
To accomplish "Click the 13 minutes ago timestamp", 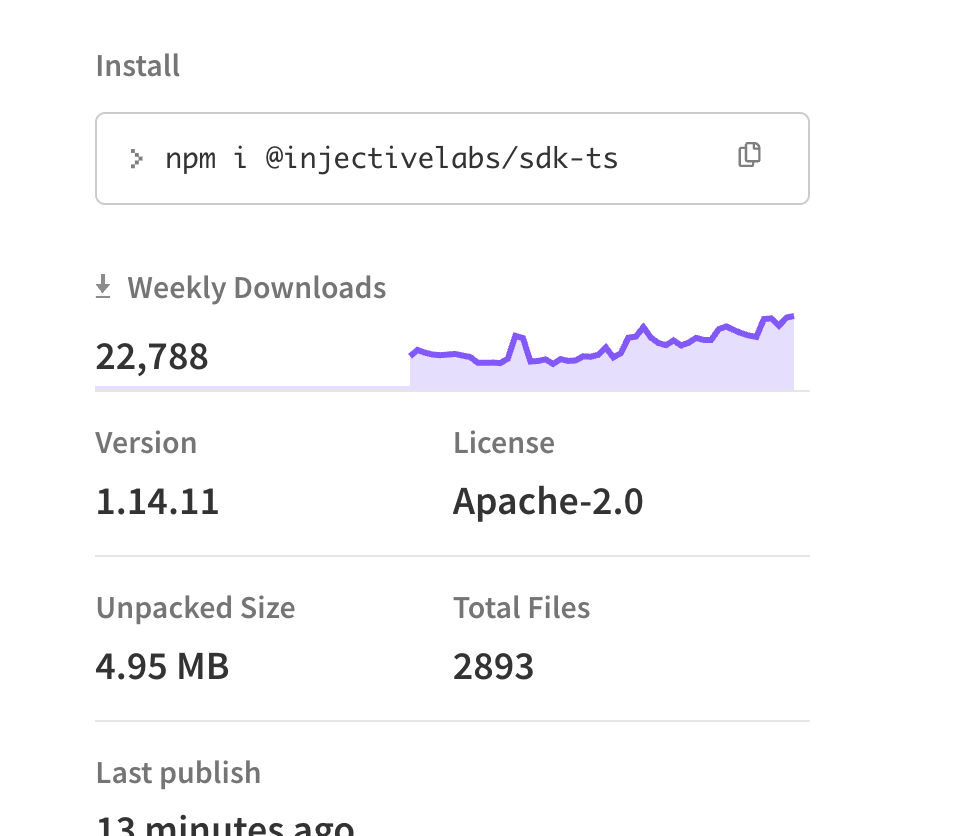I will coord(225,825).
